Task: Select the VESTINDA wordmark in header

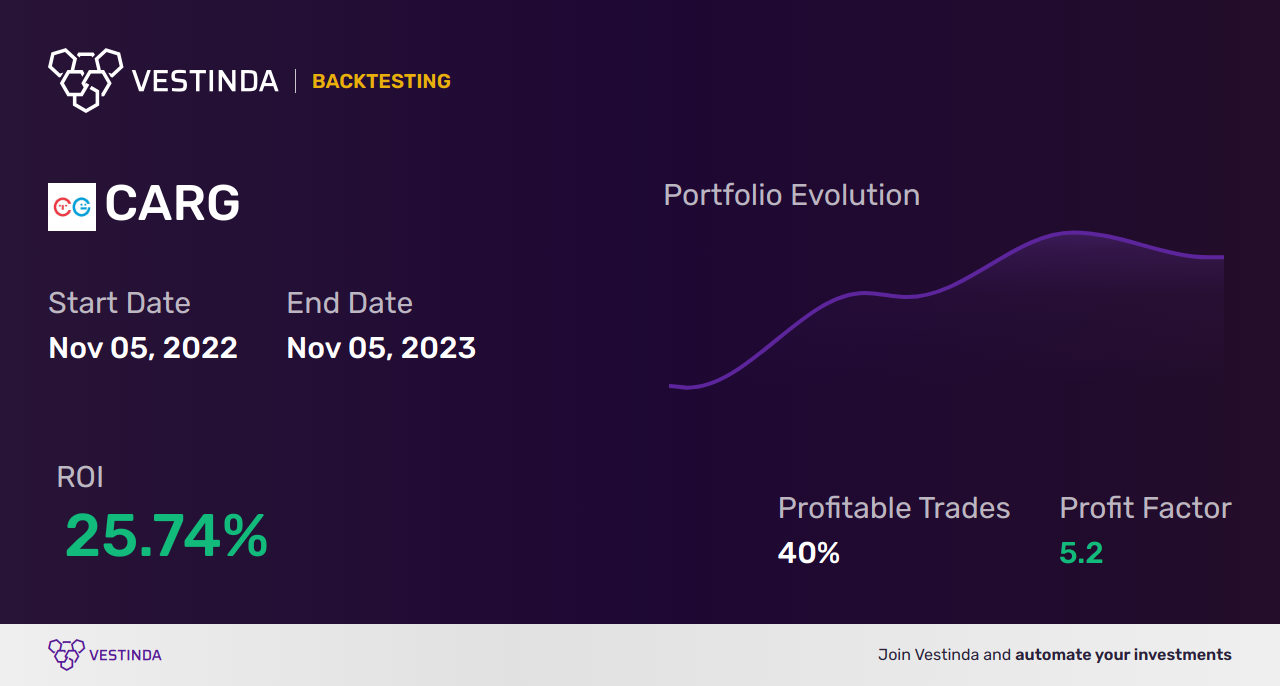Action: point(205,81)
